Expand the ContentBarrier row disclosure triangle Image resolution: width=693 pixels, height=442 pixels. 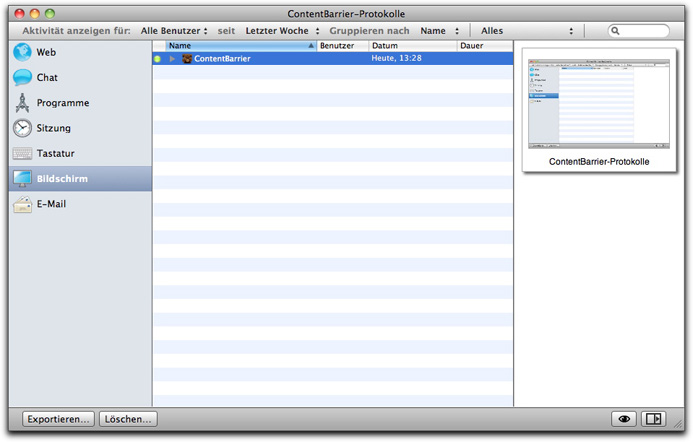[172, 59]
